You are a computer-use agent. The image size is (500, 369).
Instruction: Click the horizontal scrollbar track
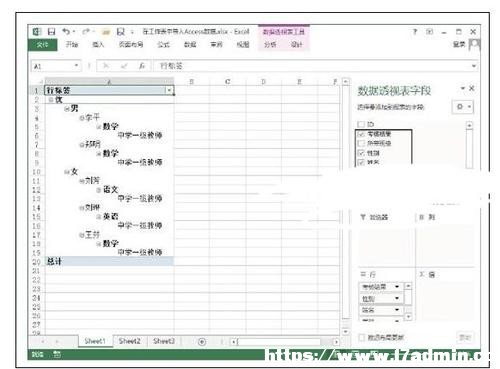pos(280,342)
